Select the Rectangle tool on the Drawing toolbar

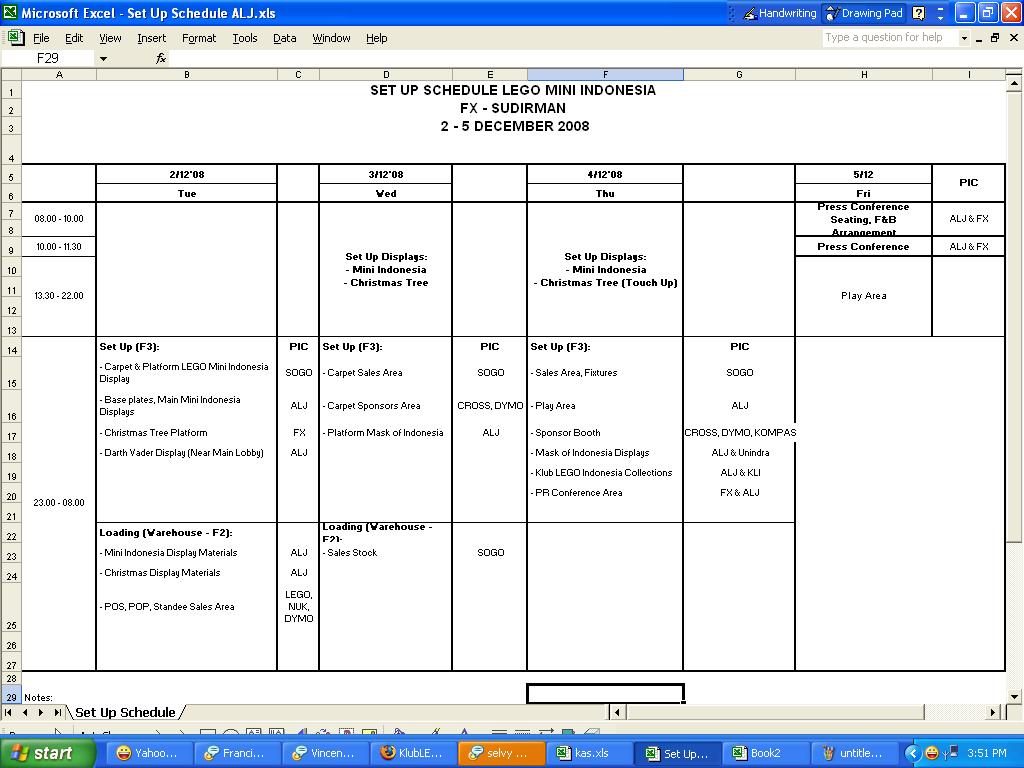coord(207,729)
